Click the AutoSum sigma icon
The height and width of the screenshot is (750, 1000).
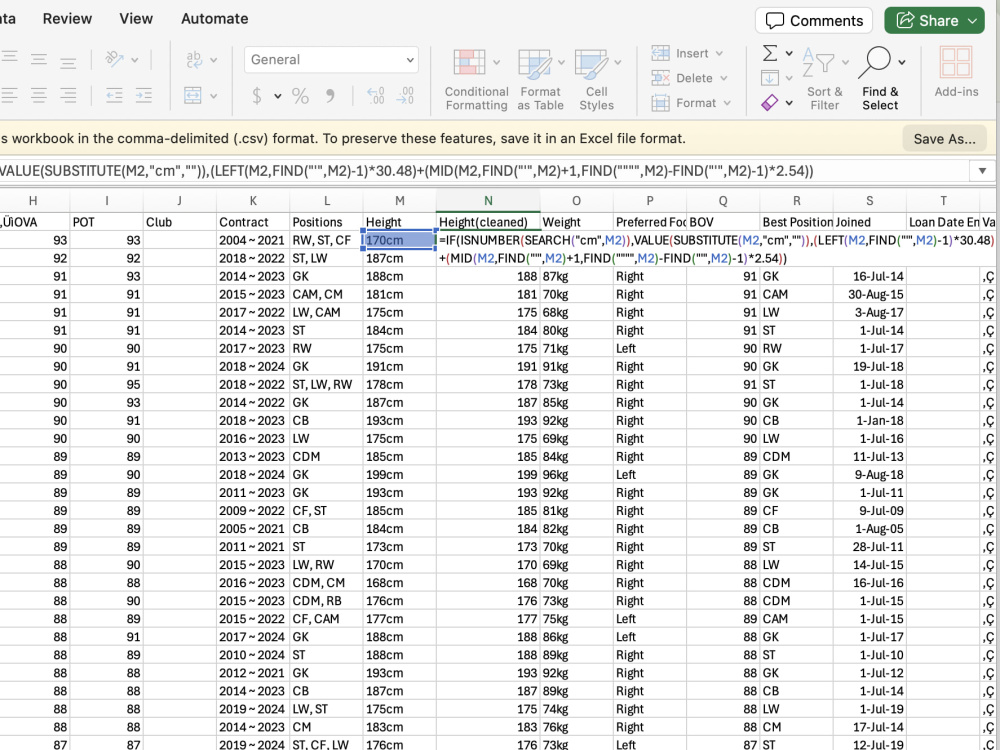pos(770,53)
